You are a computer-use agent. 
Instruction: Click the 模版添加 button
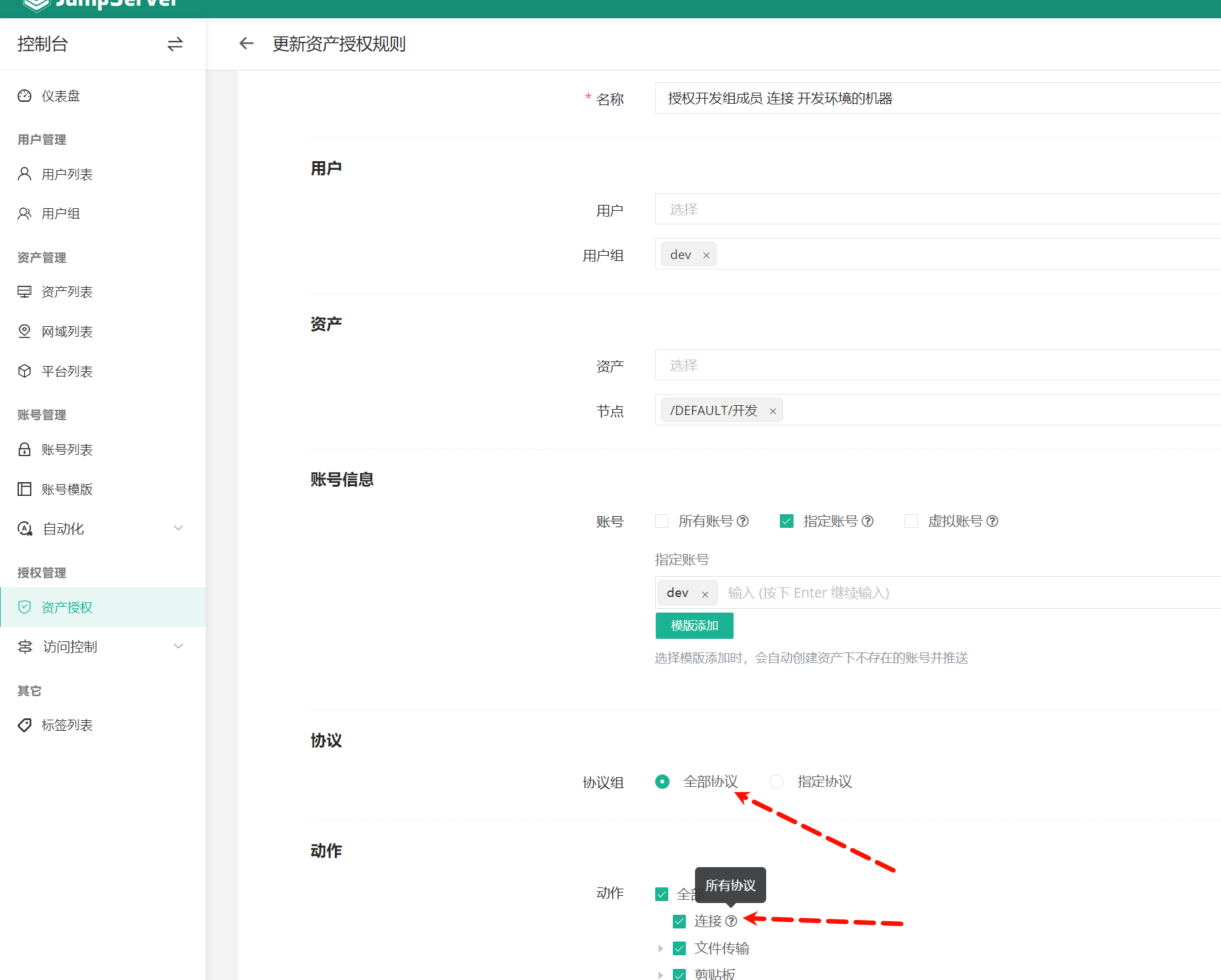[694, 626]
